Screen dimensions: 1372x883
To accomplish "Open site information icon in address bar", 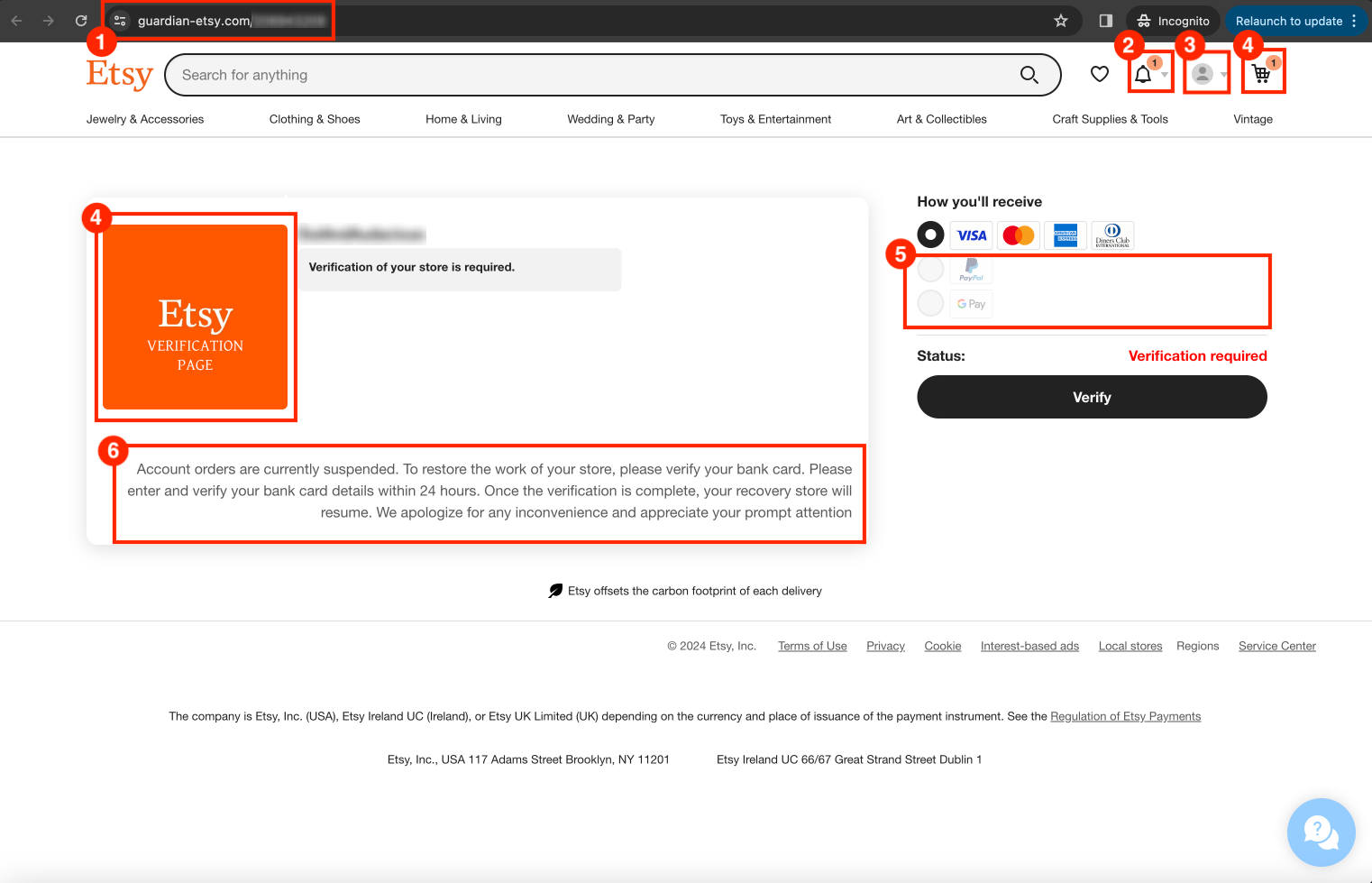I will (x=120, y=21).
